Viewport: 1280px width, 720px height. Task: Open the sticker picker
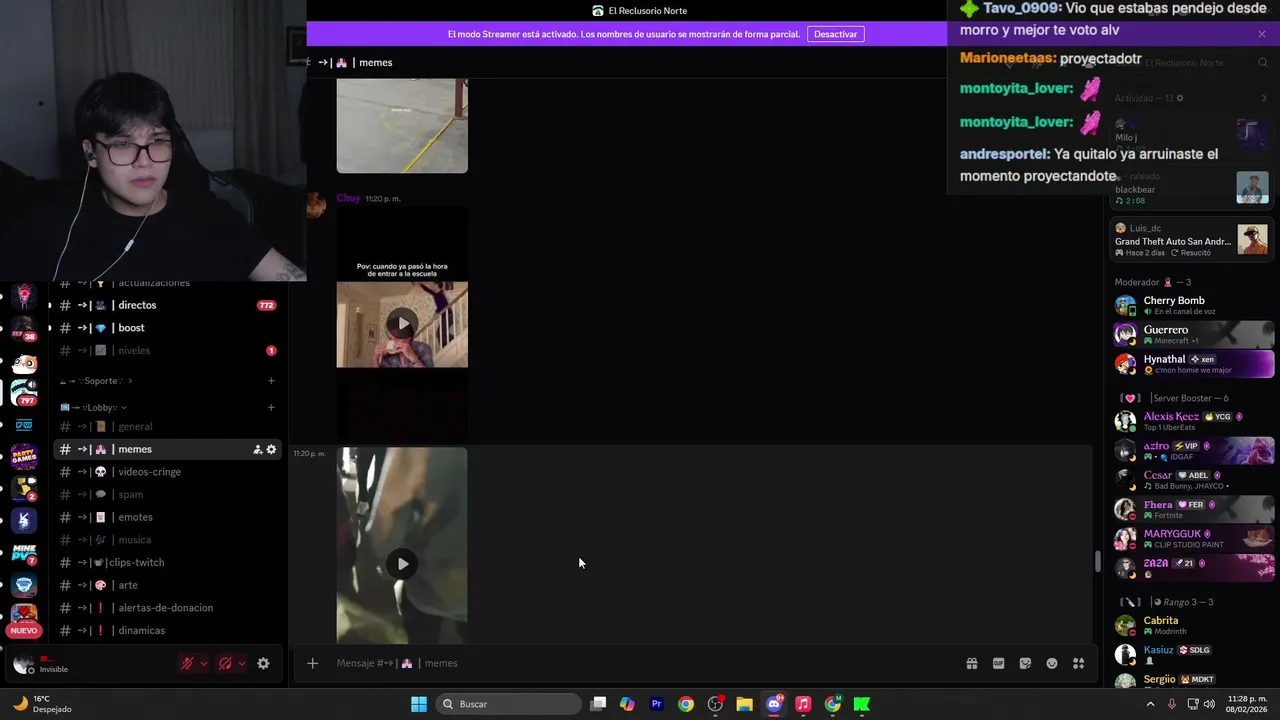pos(1025,663)
